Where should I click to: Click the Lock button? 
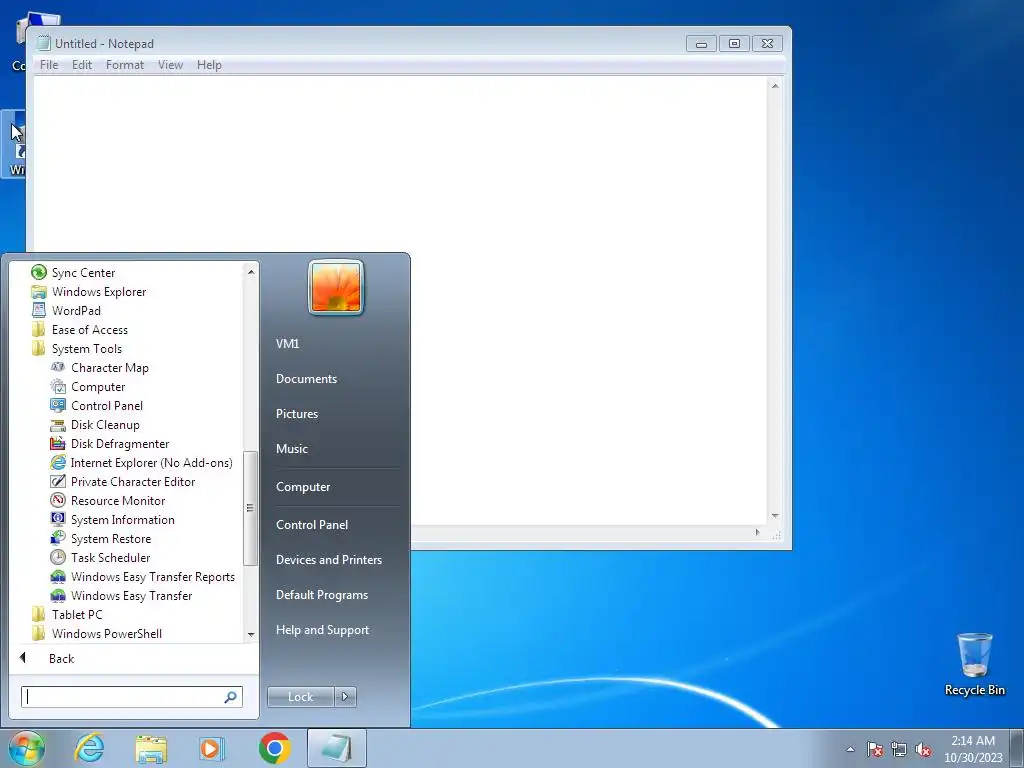click(300, 697)
